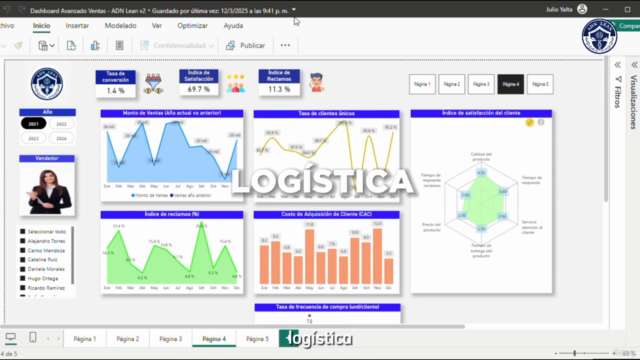Click the gray info icon on radar chart
640x360 pixels.
pyautogui.click(x=541, y=122)
